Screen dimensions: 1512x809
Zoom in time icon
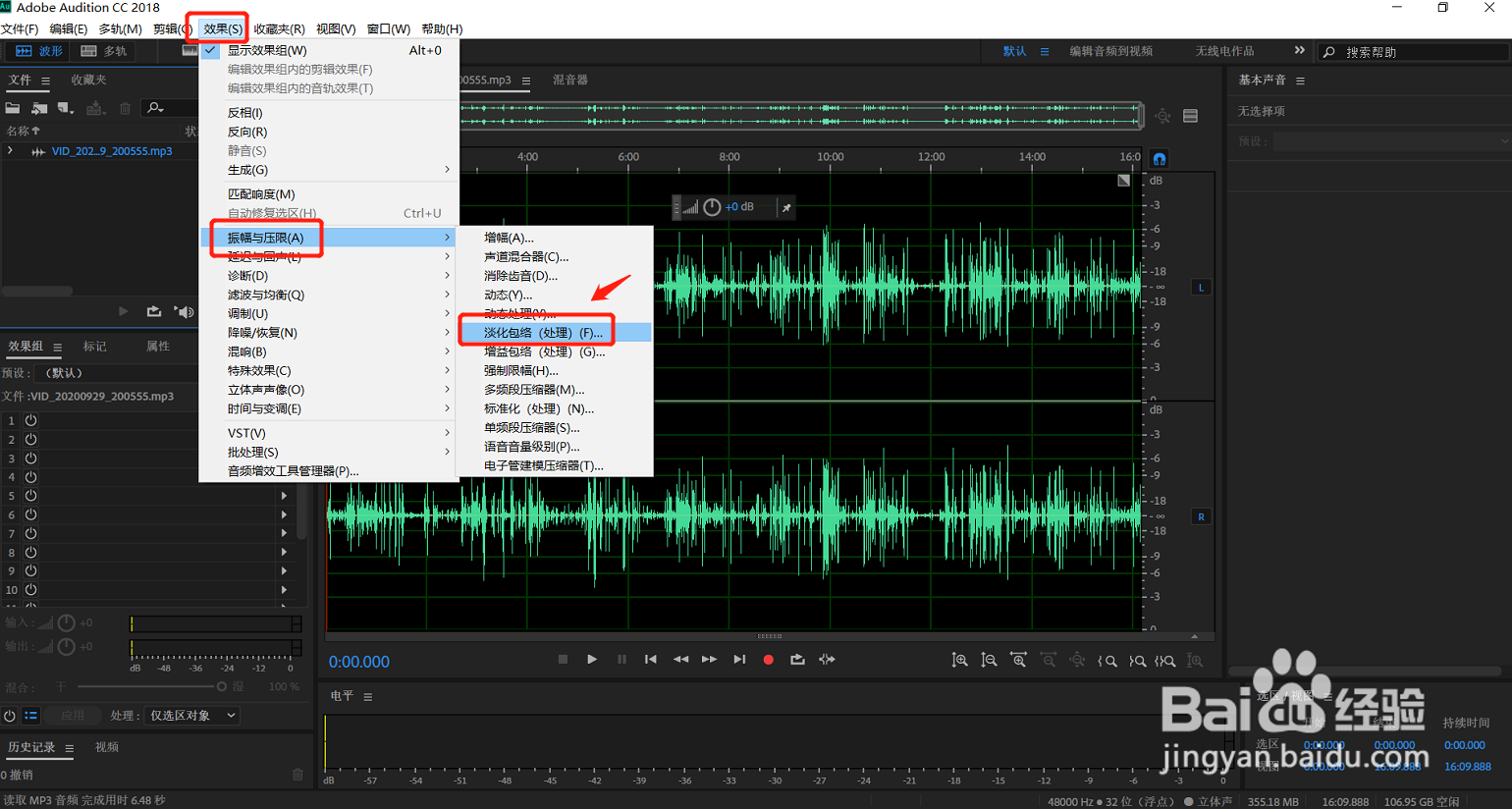click(1018, 661)
